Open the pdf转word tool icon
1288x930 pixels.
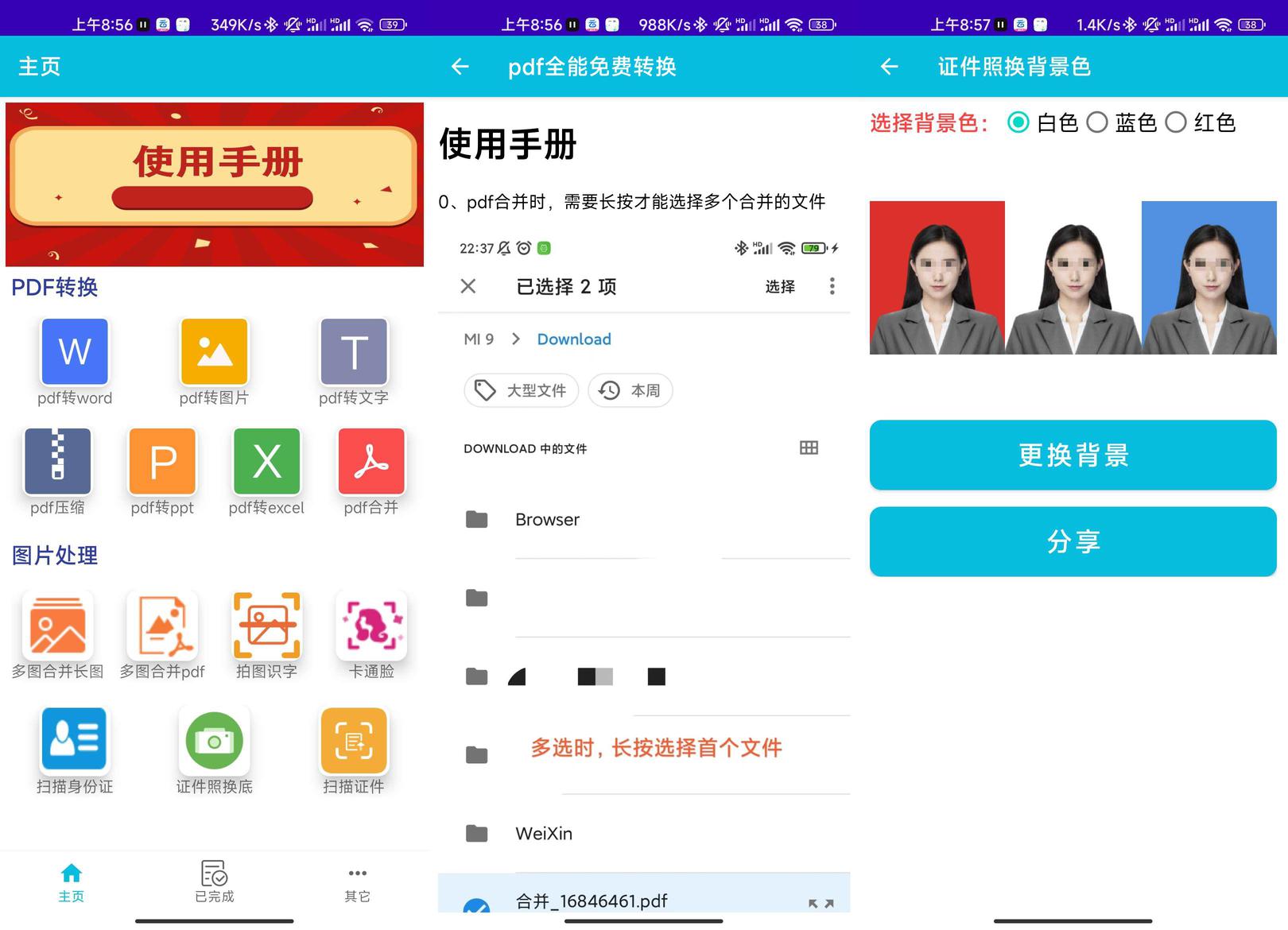click(x=75, y=351)
